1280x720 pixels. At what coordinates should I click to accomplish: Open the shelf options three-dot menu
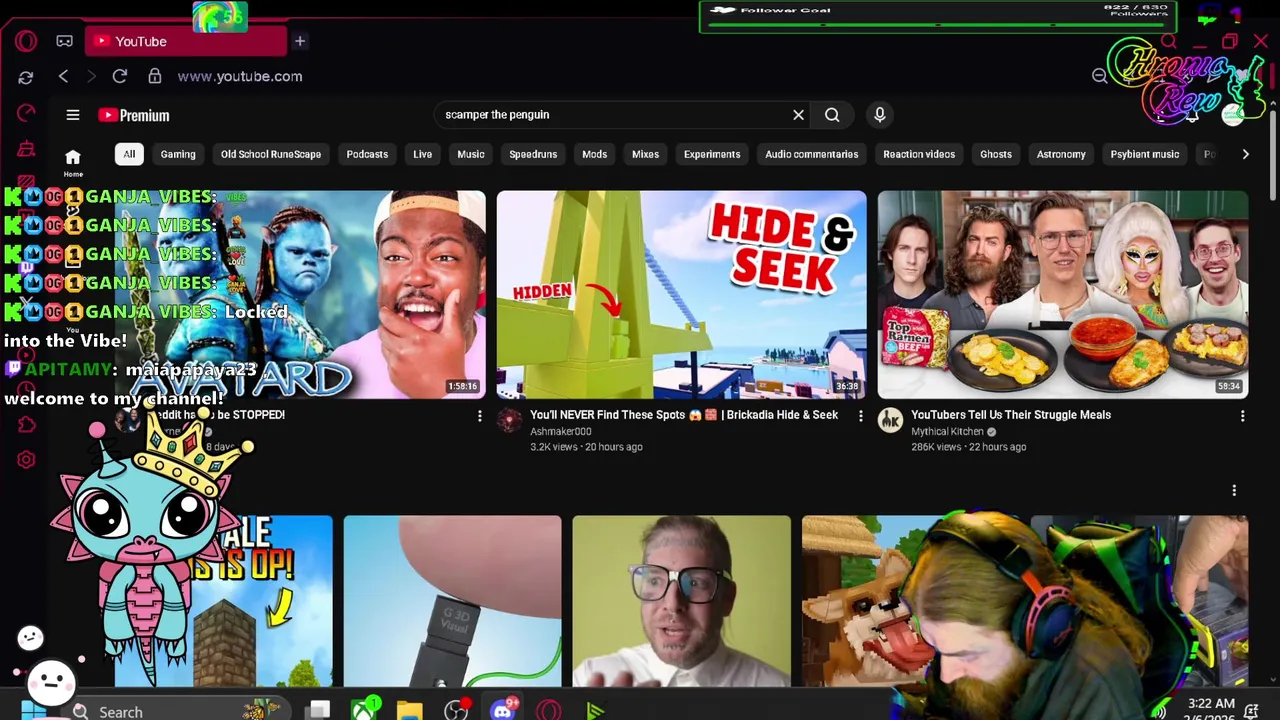pos(1234,490)
